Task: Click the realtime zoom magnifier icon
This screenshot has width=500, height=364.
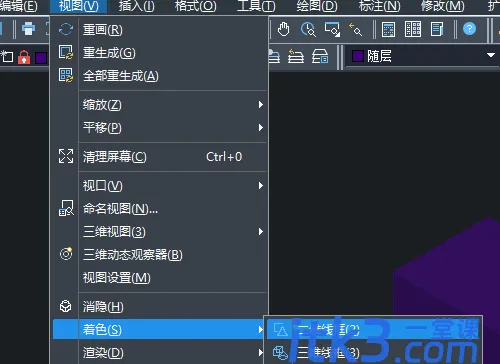Action: coord(308,29)
